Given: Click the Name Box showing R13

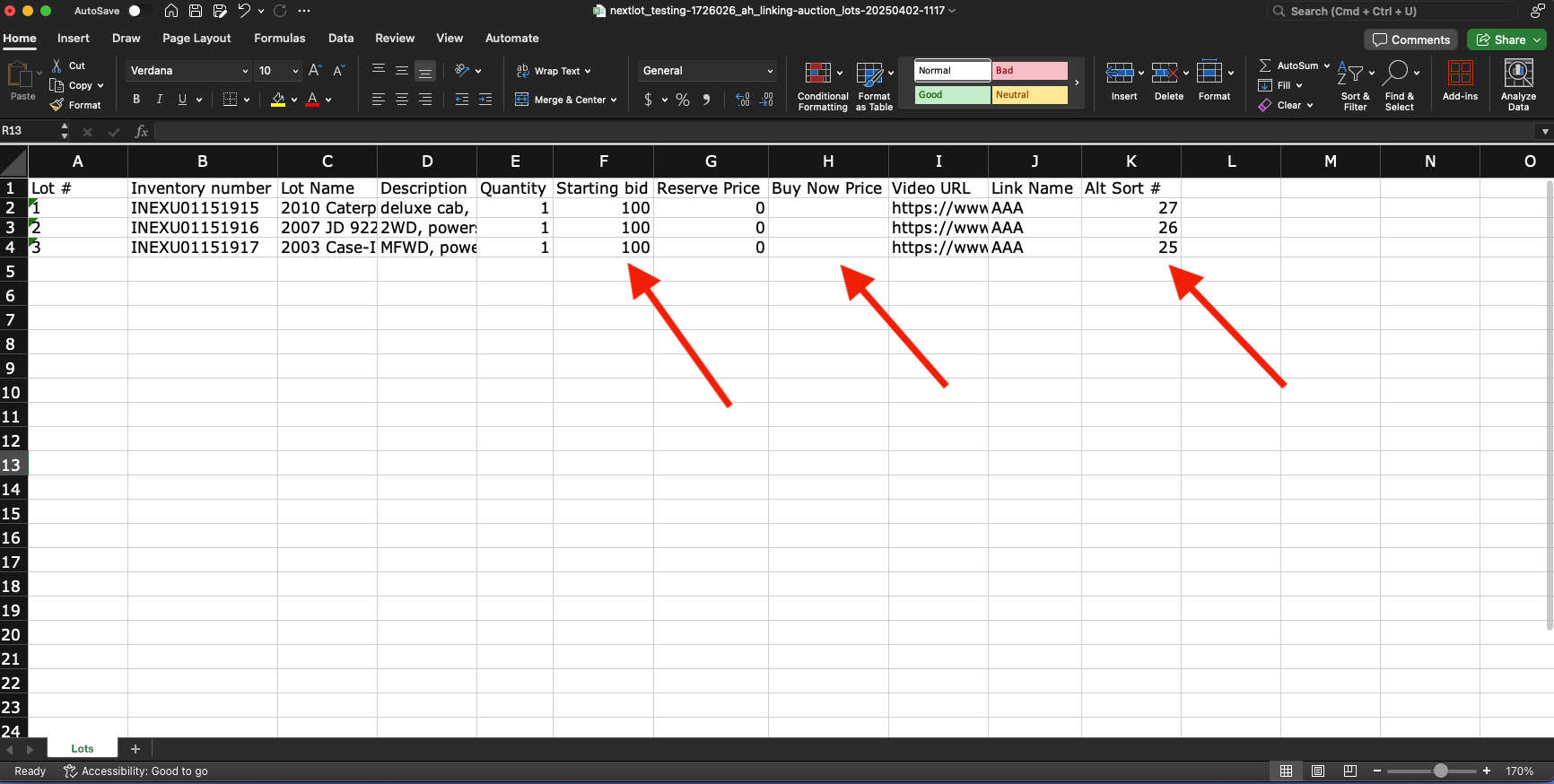Looking at the screenshot, I should point(29,131).
